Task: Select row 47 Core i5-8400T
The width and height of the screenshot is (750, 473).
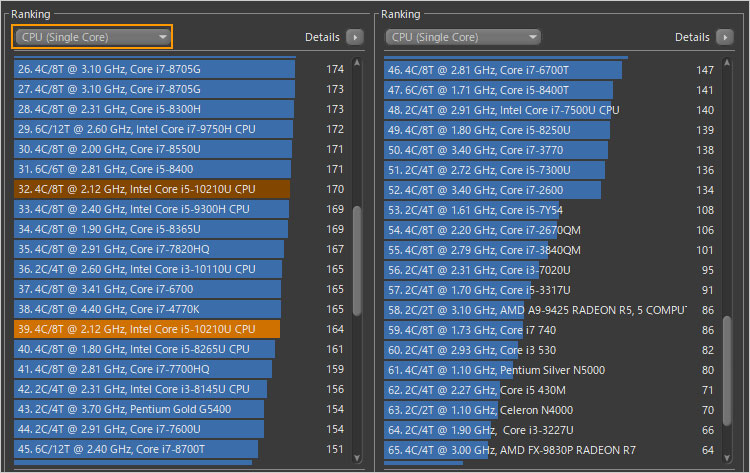Action: tap(549, 90)
